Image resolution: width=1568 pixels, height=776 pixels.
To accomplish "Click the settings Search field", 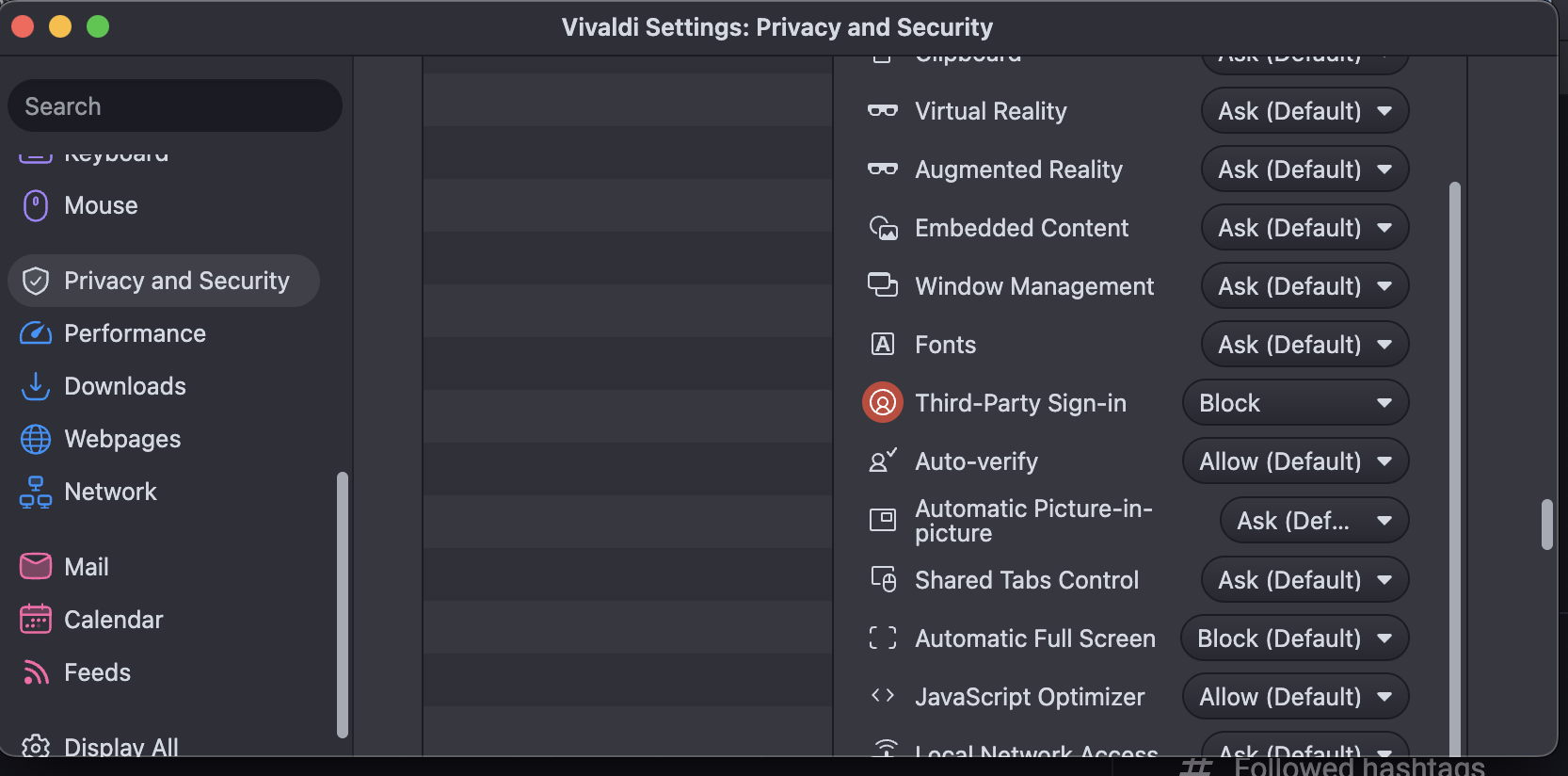I will click(175, 106).
